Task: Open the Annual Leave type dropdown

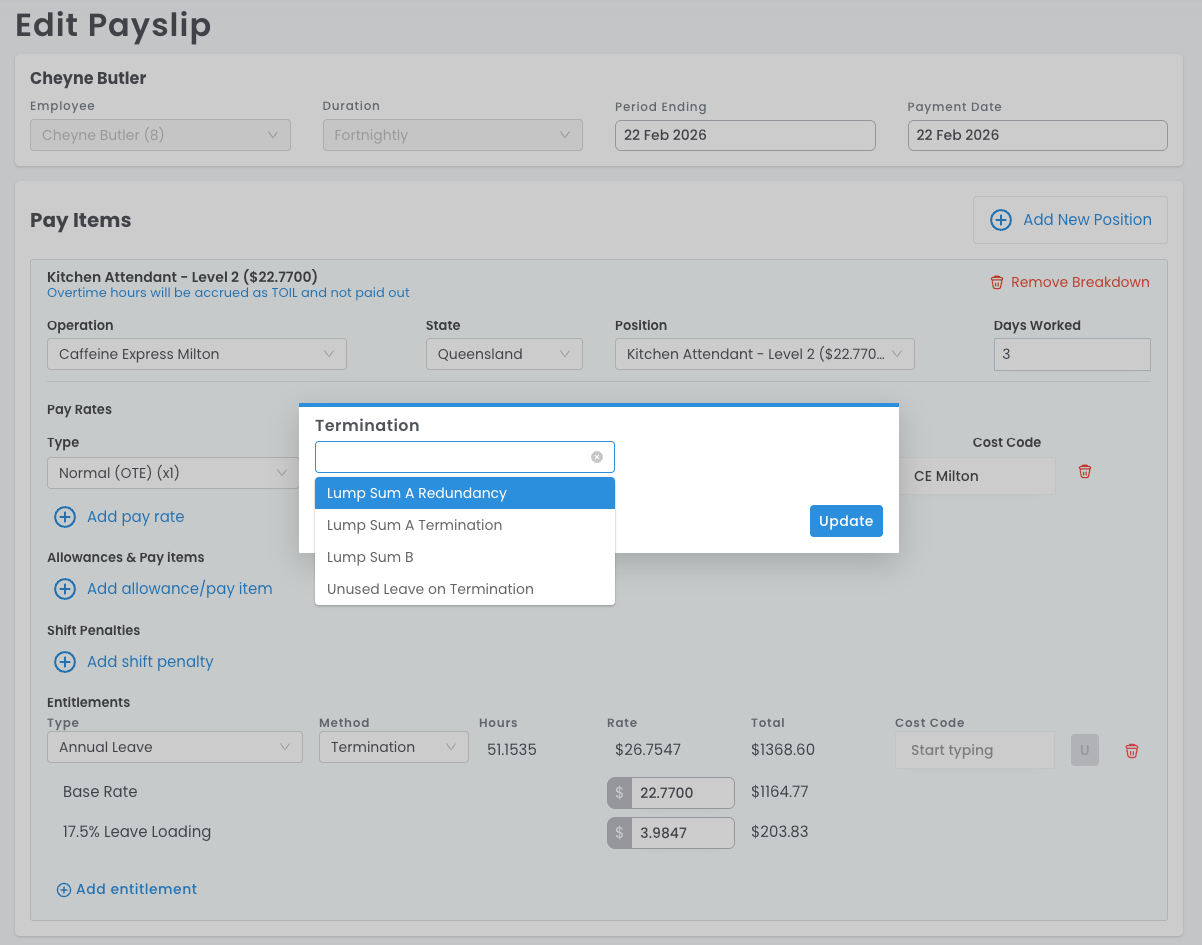Action: [174, 747]
